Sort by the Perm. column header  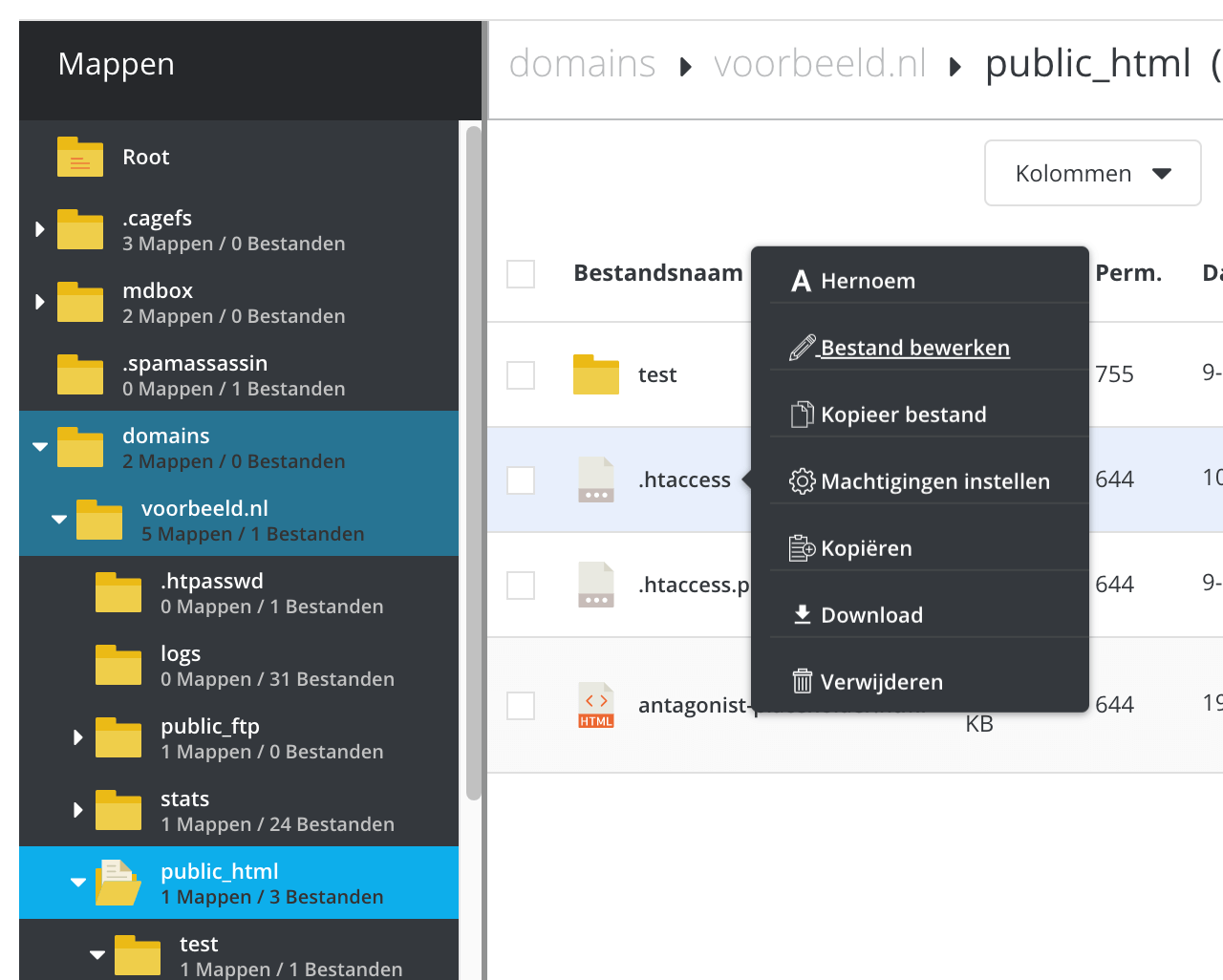pos(1128,273)
